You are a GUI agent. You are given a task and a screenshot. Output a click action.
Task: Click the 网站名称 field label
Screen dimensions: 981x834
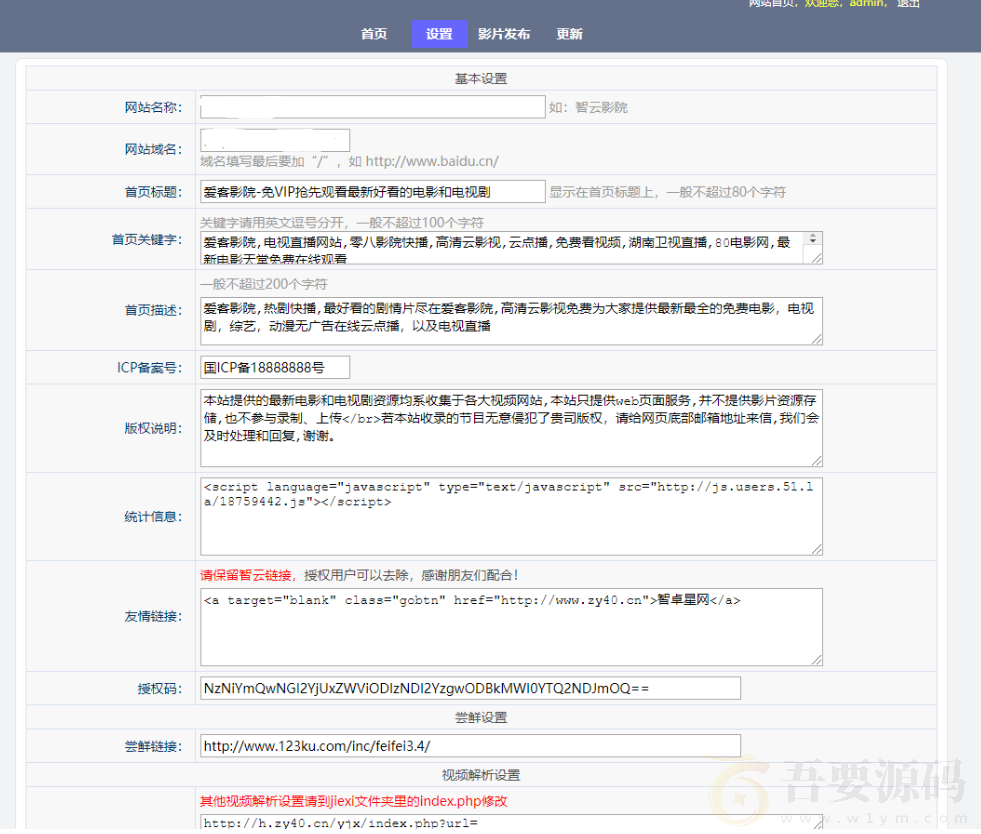(x=153, y=108)
